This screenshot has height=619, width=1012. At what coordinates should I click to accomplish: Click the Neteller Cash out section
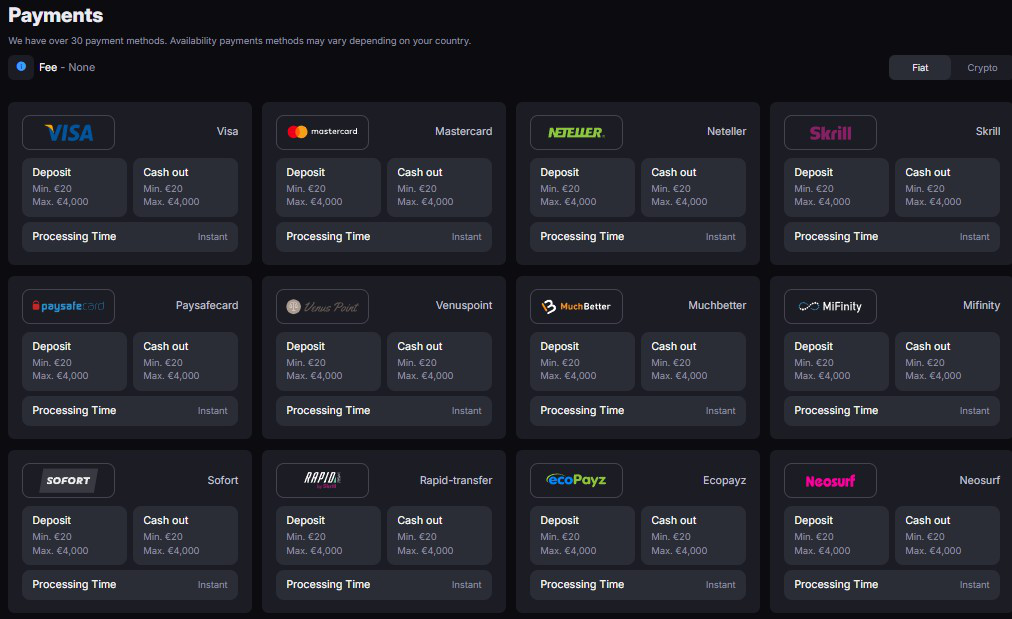(693, 187)
